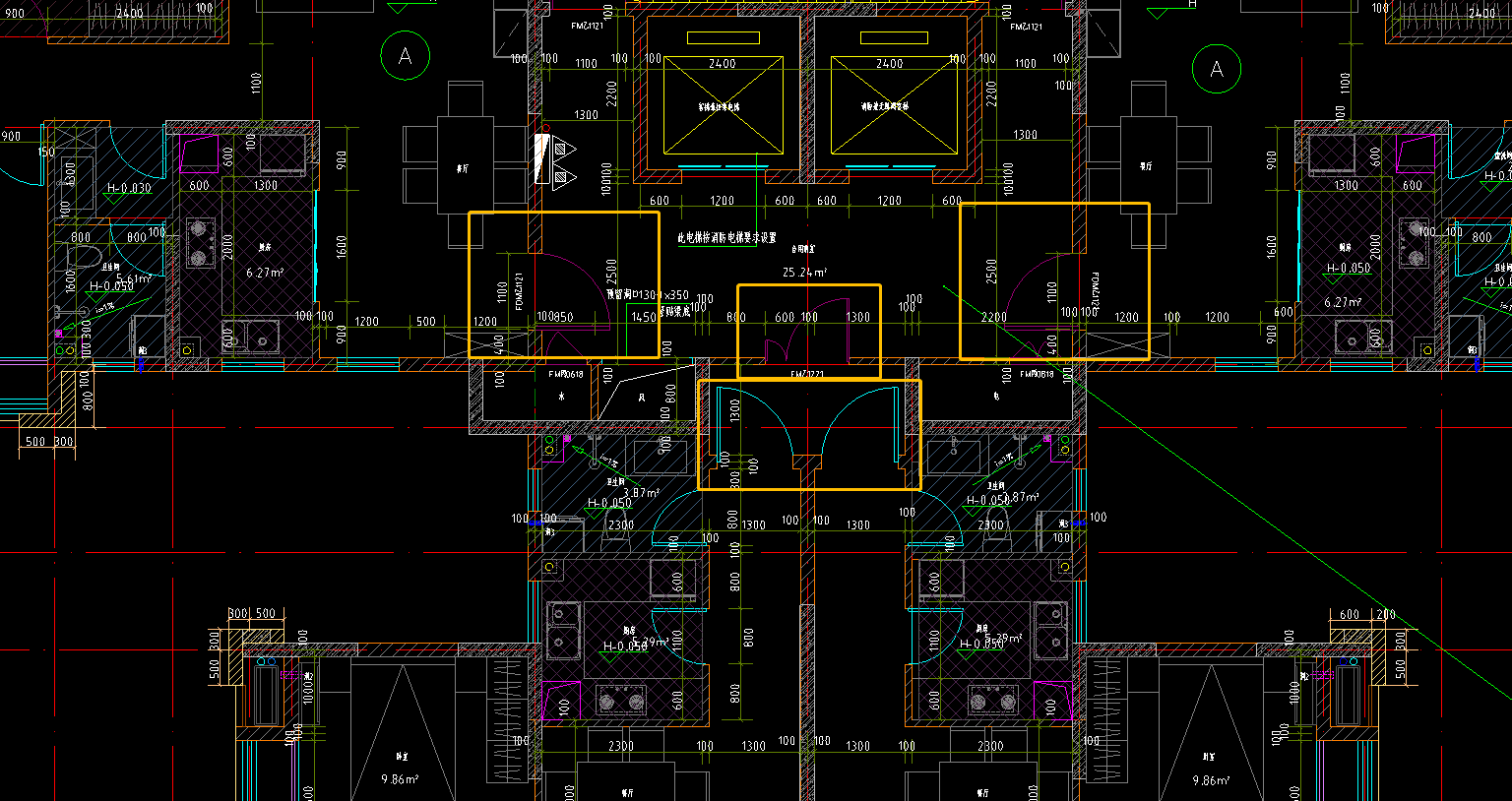Select the right FDMZ1121 door tag
1512x801 pixels.
tap(1095, 292)
